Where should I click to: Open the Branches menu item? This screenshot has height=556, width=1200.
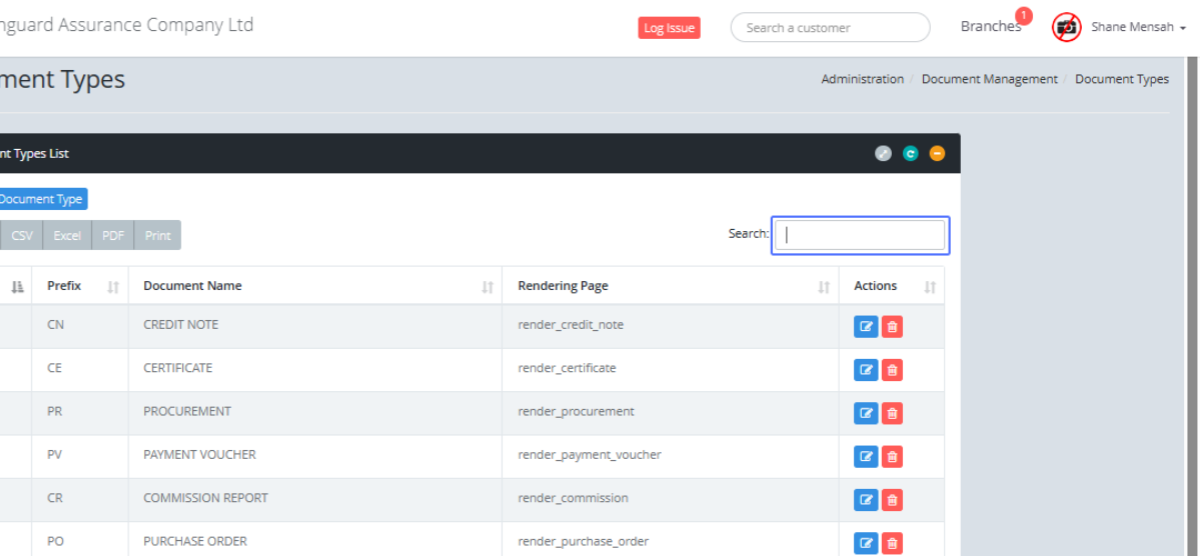coord(990,27)
